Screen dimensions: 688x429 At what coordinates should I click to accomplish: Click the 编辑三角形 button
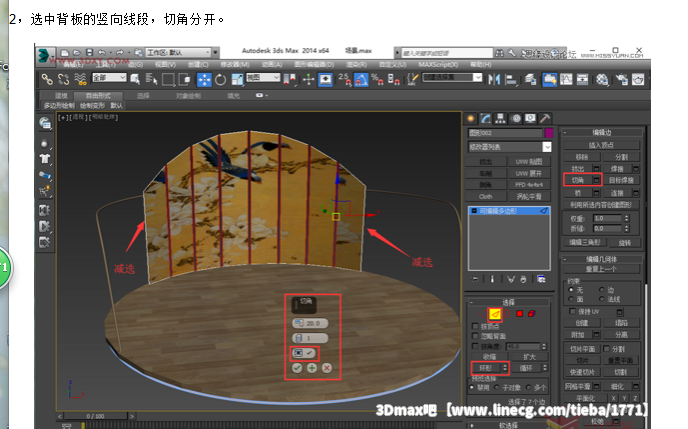pyautogui.click(x=584, y=242)
